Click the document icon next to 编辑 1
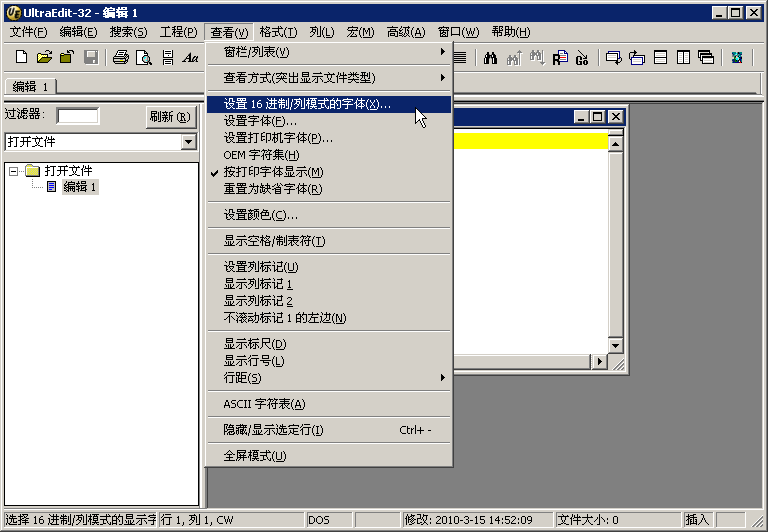768x532 pixels. click(x=51, y=187)
